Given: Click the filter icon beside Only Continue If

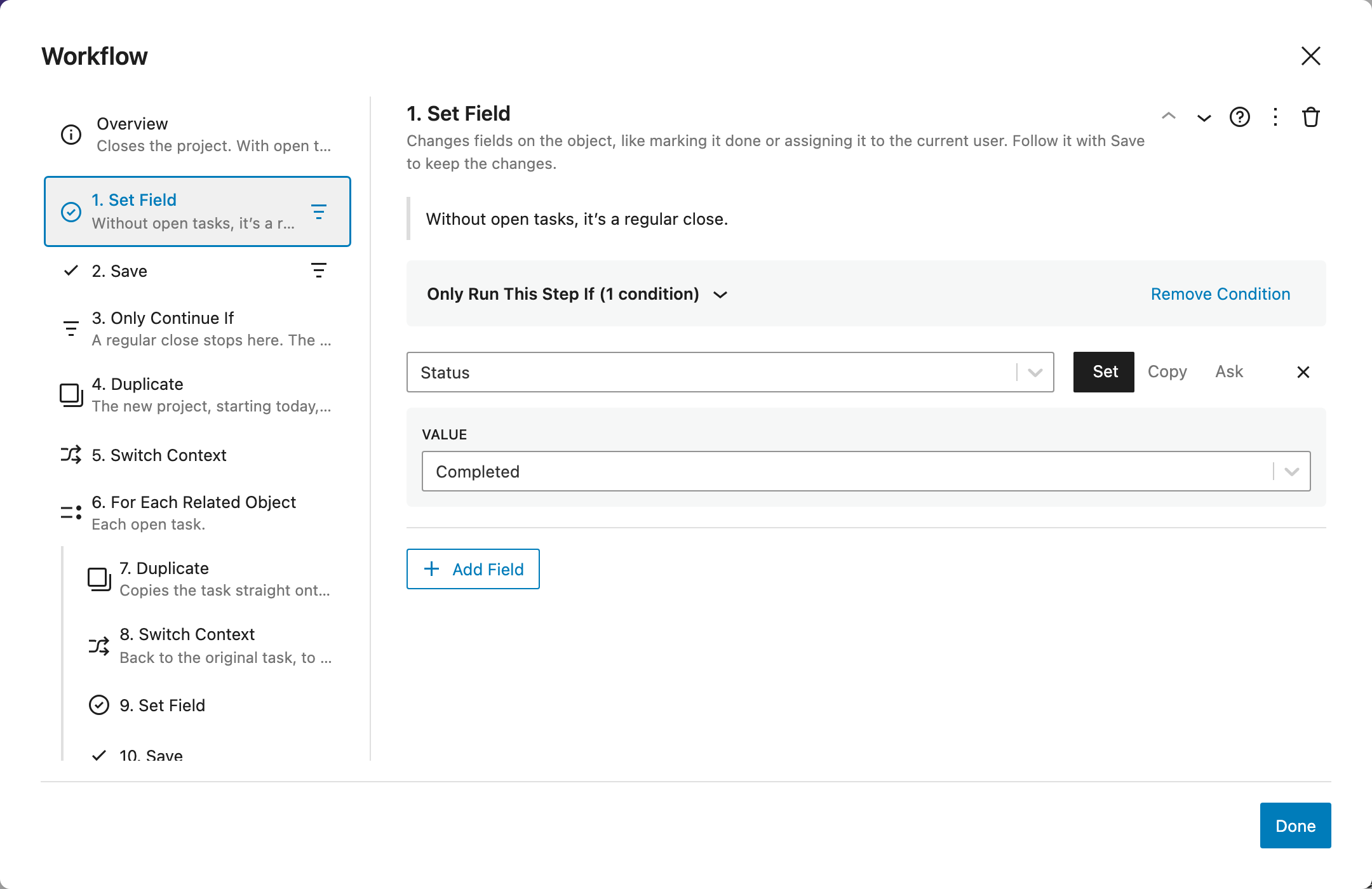Looking at the screenshot, I should (71, 328).
